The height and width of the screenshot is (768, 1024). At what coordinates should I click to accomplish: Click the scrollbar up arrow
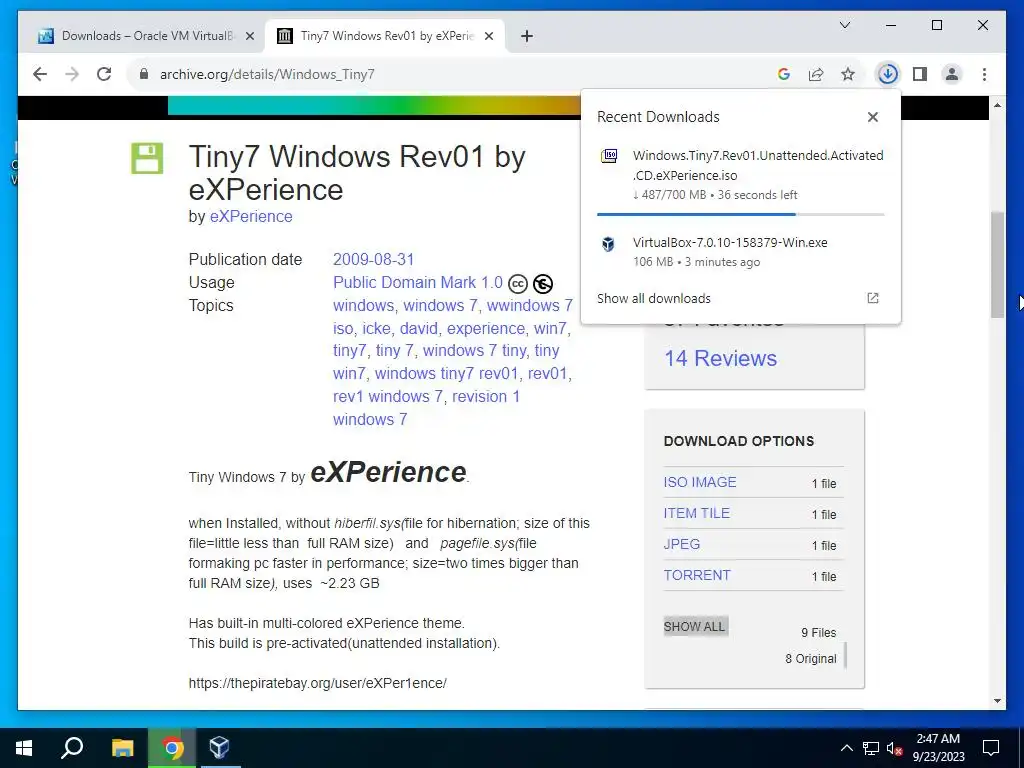click(997, 105)
